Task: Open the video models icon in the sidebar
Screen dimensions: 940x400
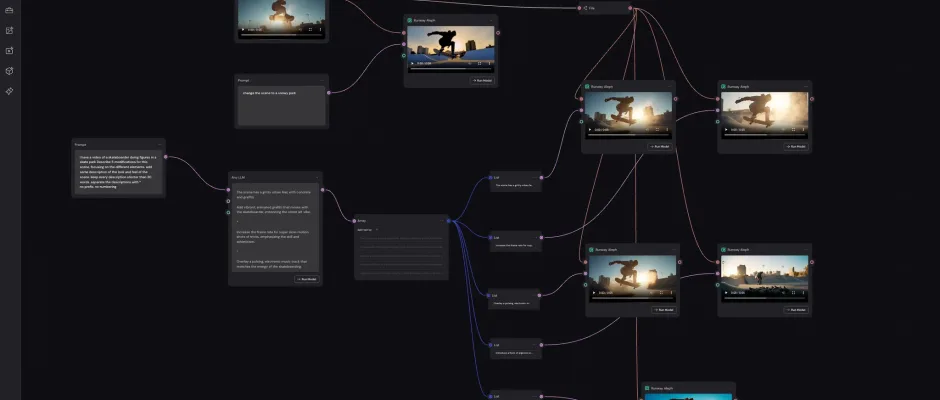Action: [9, 51]
